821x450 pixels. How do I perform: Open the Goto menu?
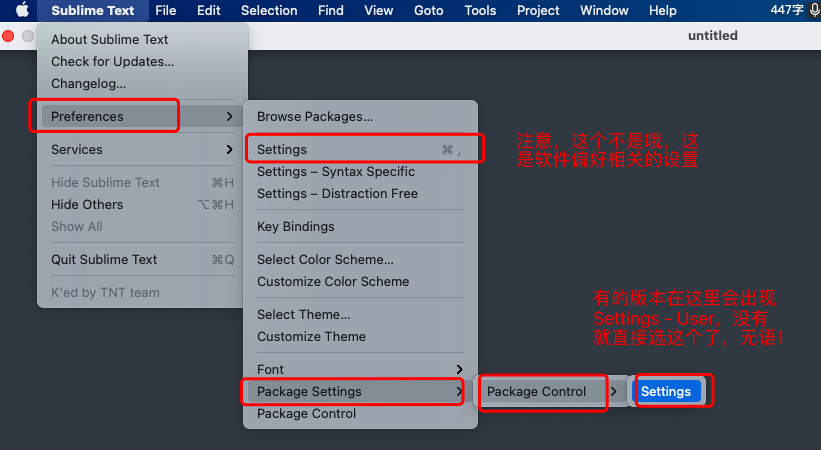coord(428,10)
